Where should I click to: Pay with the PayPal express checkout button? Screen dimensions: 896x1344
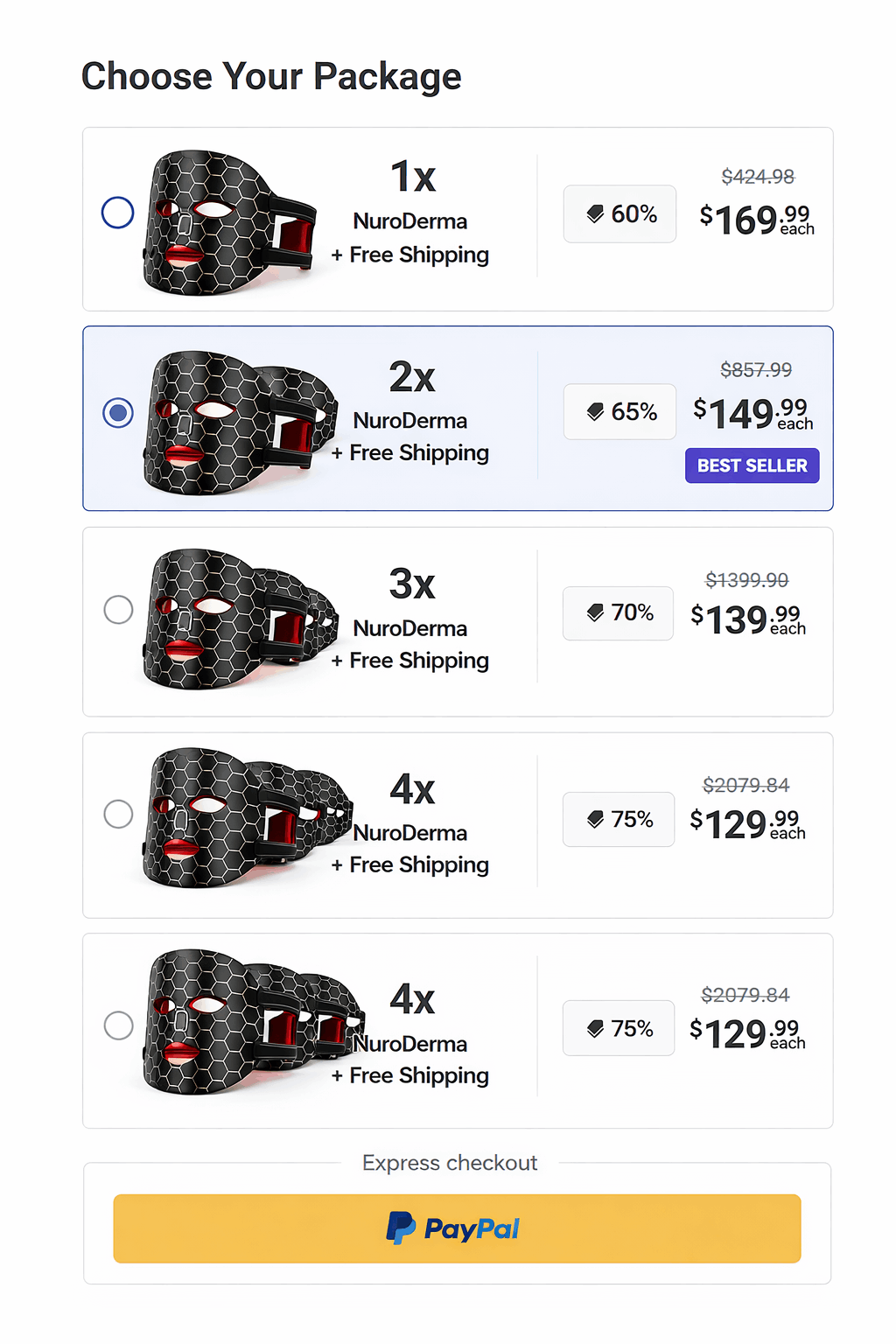(457, 1228)
